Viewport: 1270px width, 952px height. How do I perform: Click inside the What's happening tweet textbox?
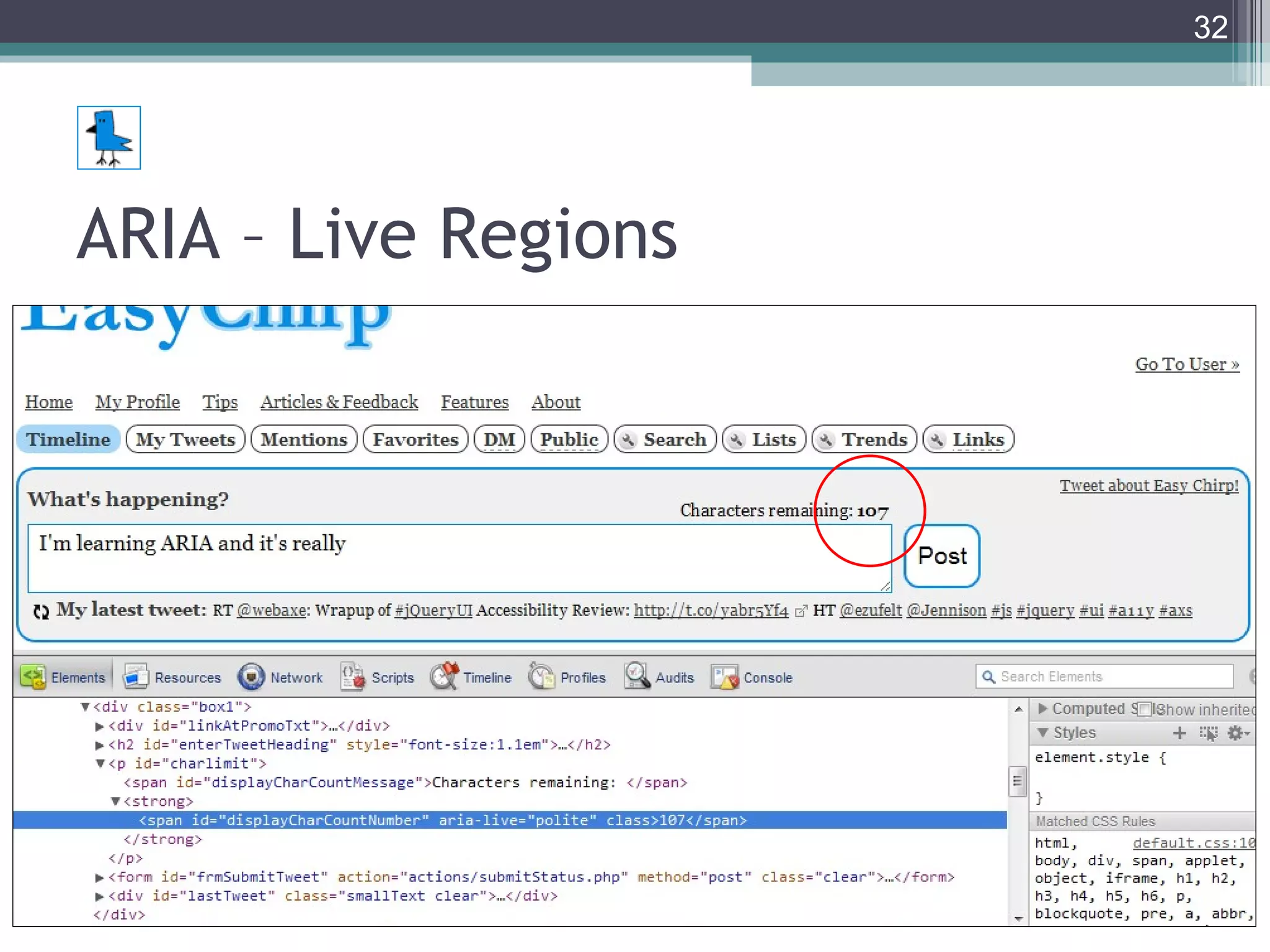(460, 558)
